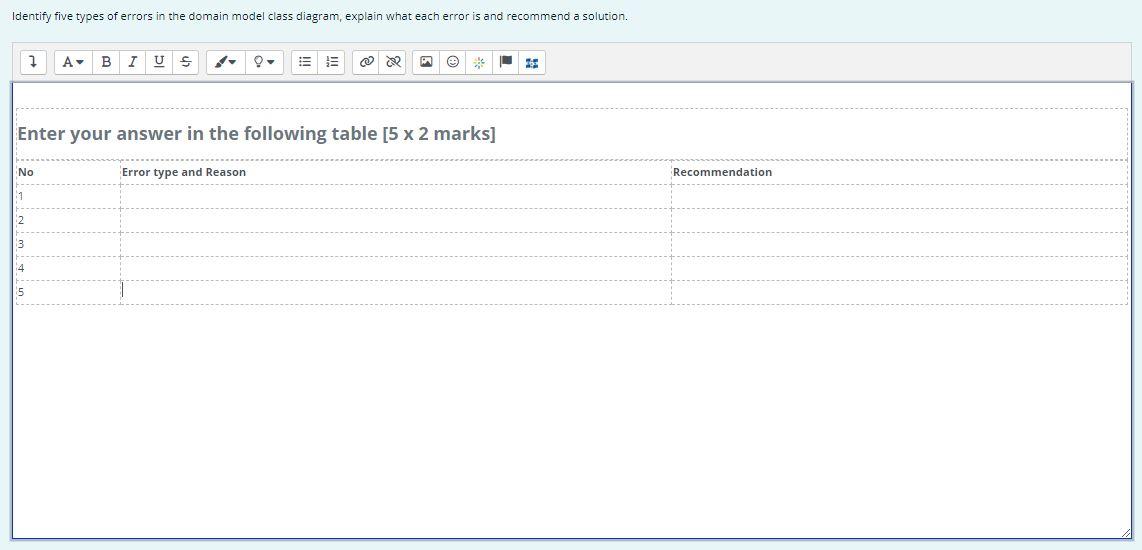This screenshot has height=550, width=1142.
Task: Click the insert link icon
Action: (x=366, y=63)
